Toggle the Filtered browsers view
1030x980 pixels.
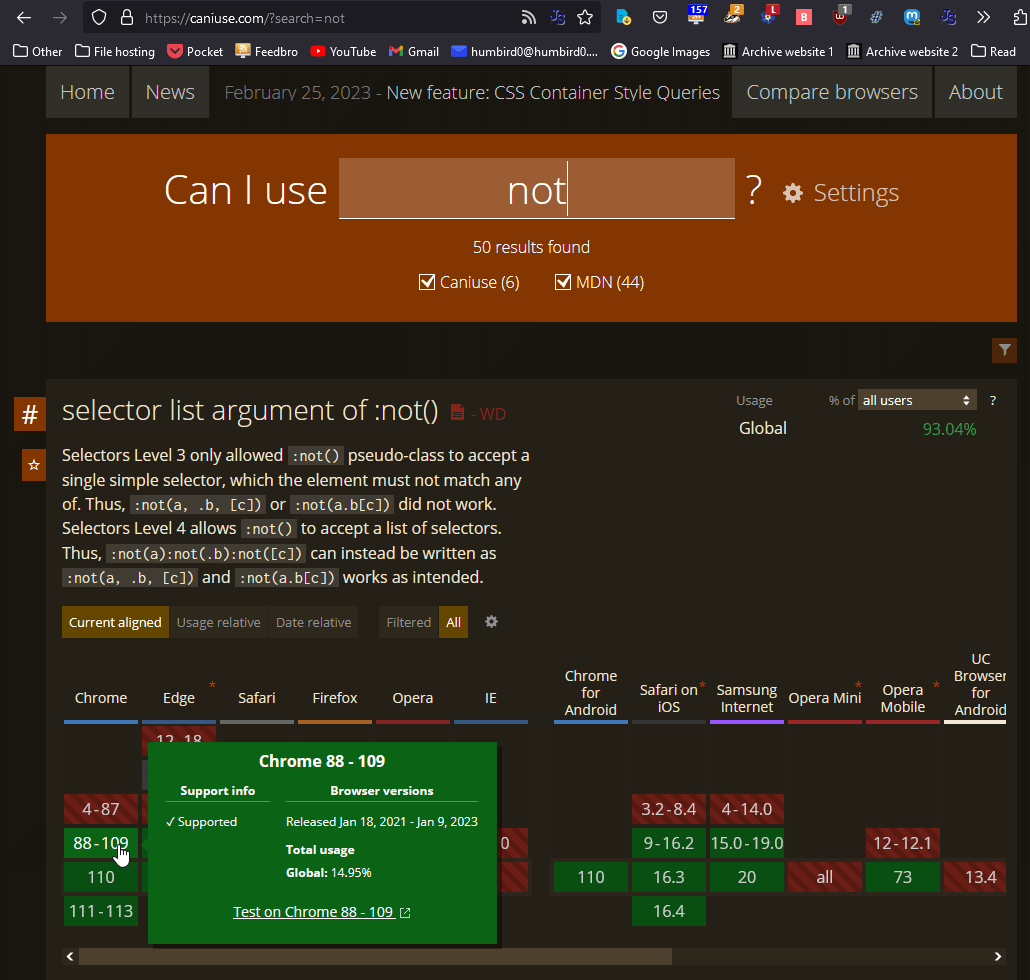[408, 622]
